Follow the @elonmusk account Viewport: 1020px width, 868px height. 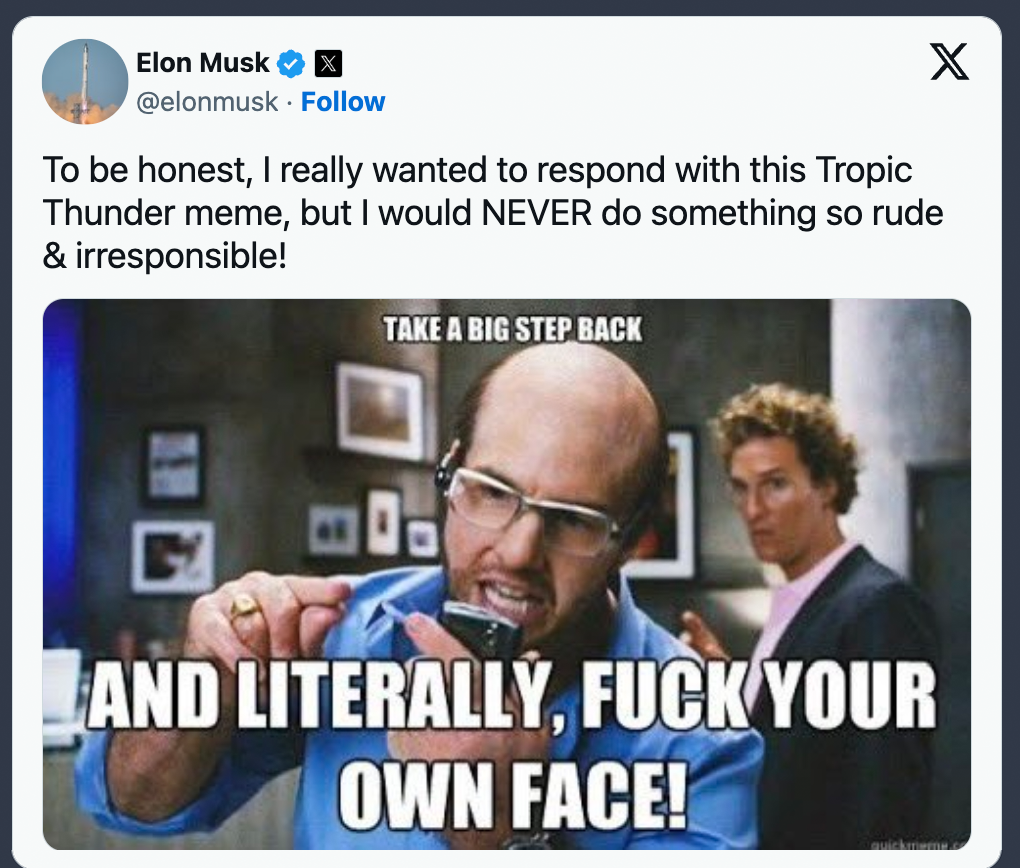coord(343,102)
